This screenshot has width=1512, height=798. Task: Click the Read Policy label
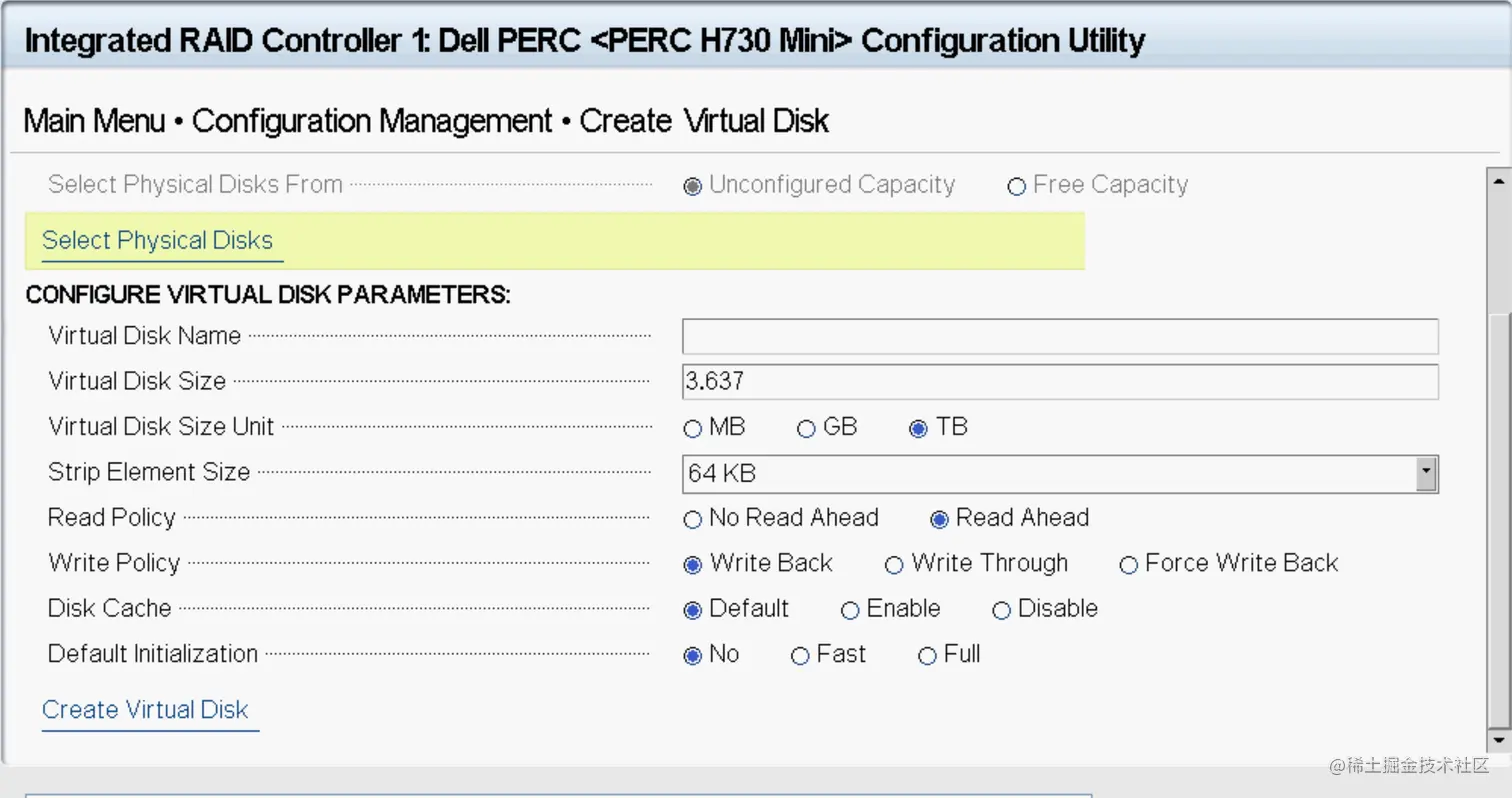112,518
